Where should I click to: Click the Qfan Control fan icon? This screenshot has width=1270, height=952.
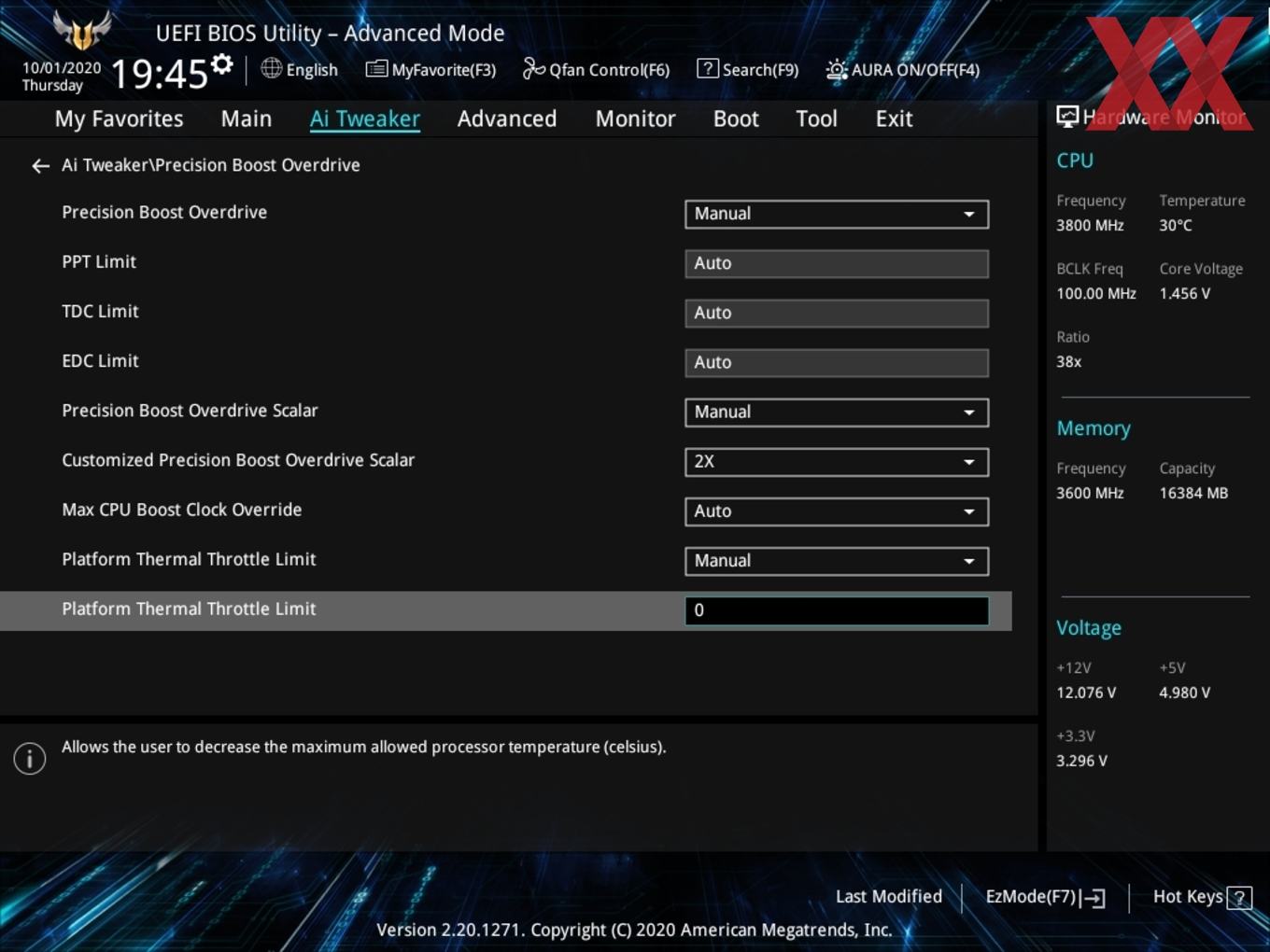click(x=533, y=68)
